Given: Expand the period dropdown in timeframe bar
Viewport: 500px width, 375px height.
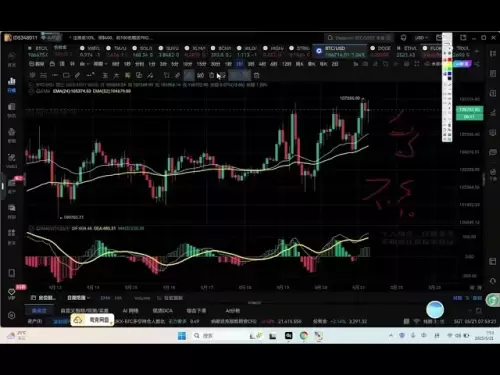Looking at the screenshot, I should [100, 64].
